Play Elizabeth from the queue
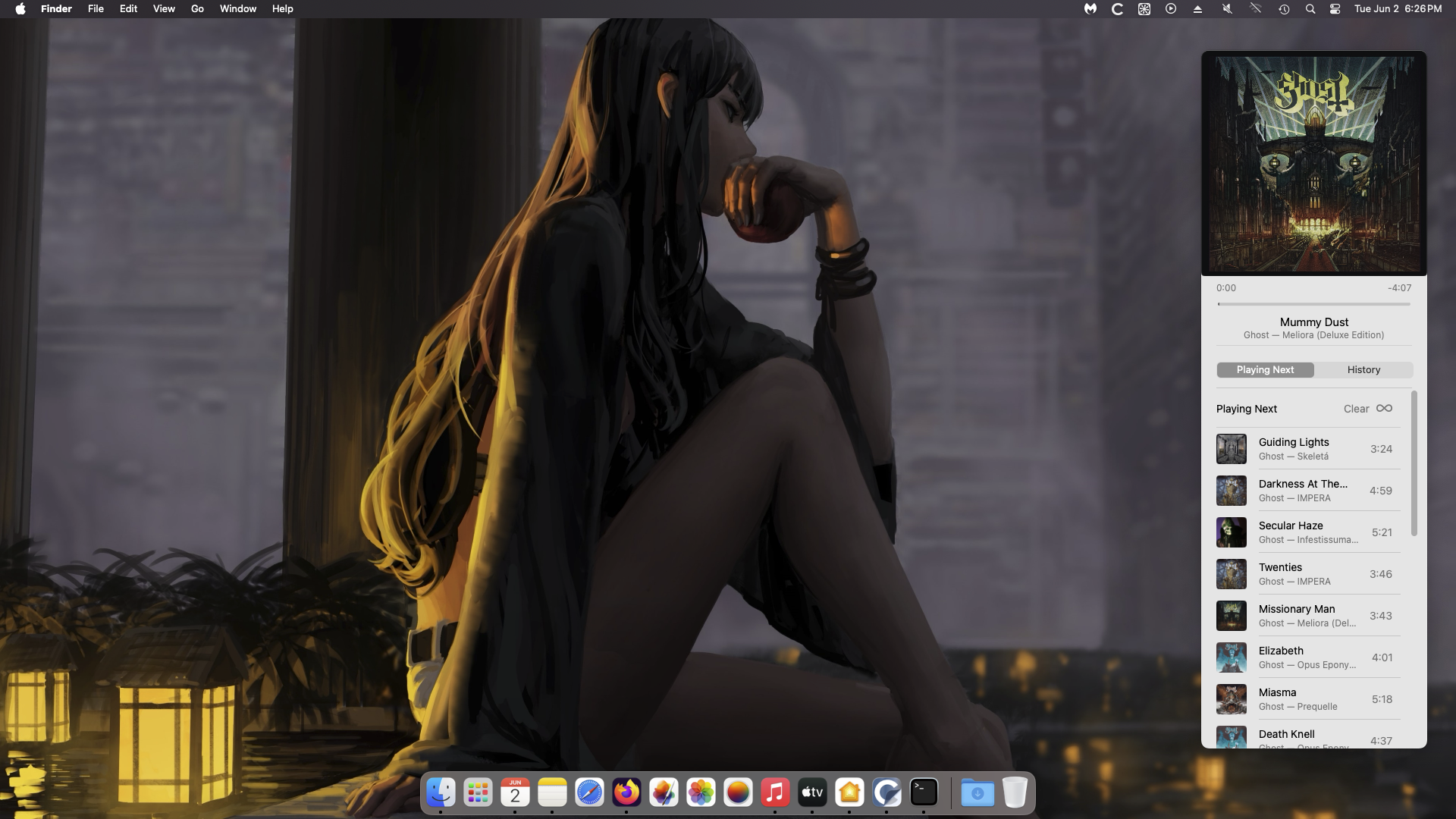This screenshot has width=1456, height=819. [1308, 657]
